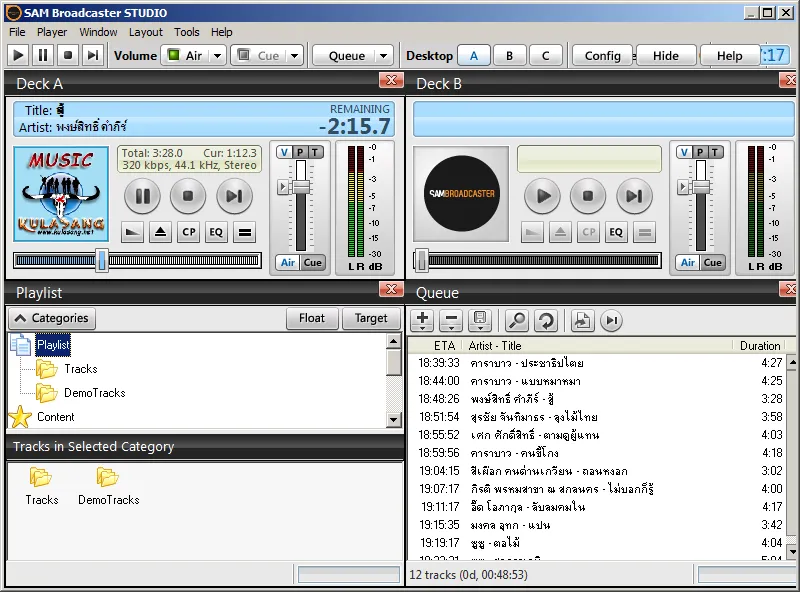Screen dimensions: 800x592
Task: Open the DemoTracks folder in Tracks in Selected Category
Action: click(x=108, y=486)
